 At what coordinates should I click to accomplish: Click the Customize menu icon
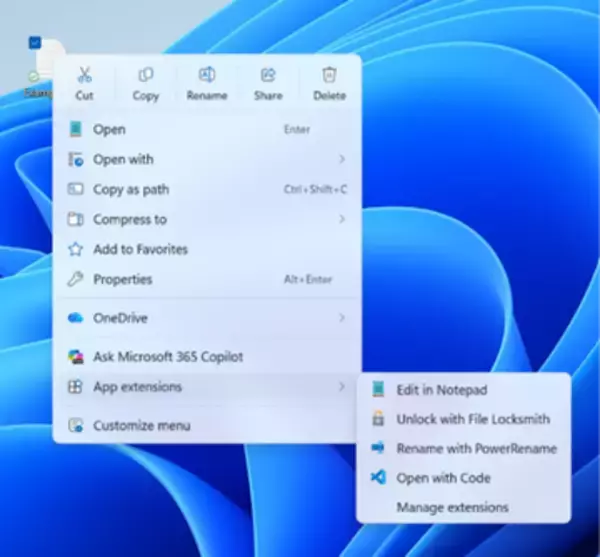click(x=76, y=425)
